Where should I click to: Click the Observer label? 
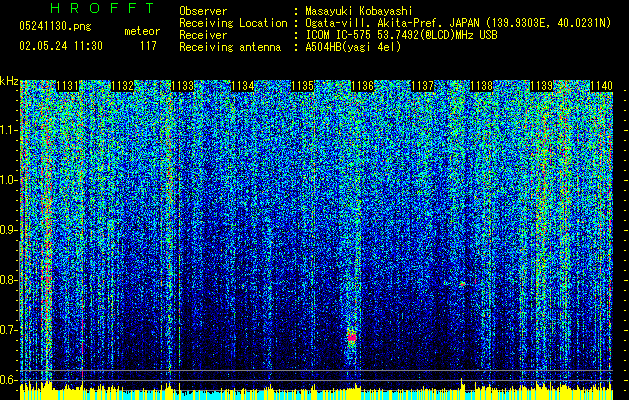coord(203,11)
